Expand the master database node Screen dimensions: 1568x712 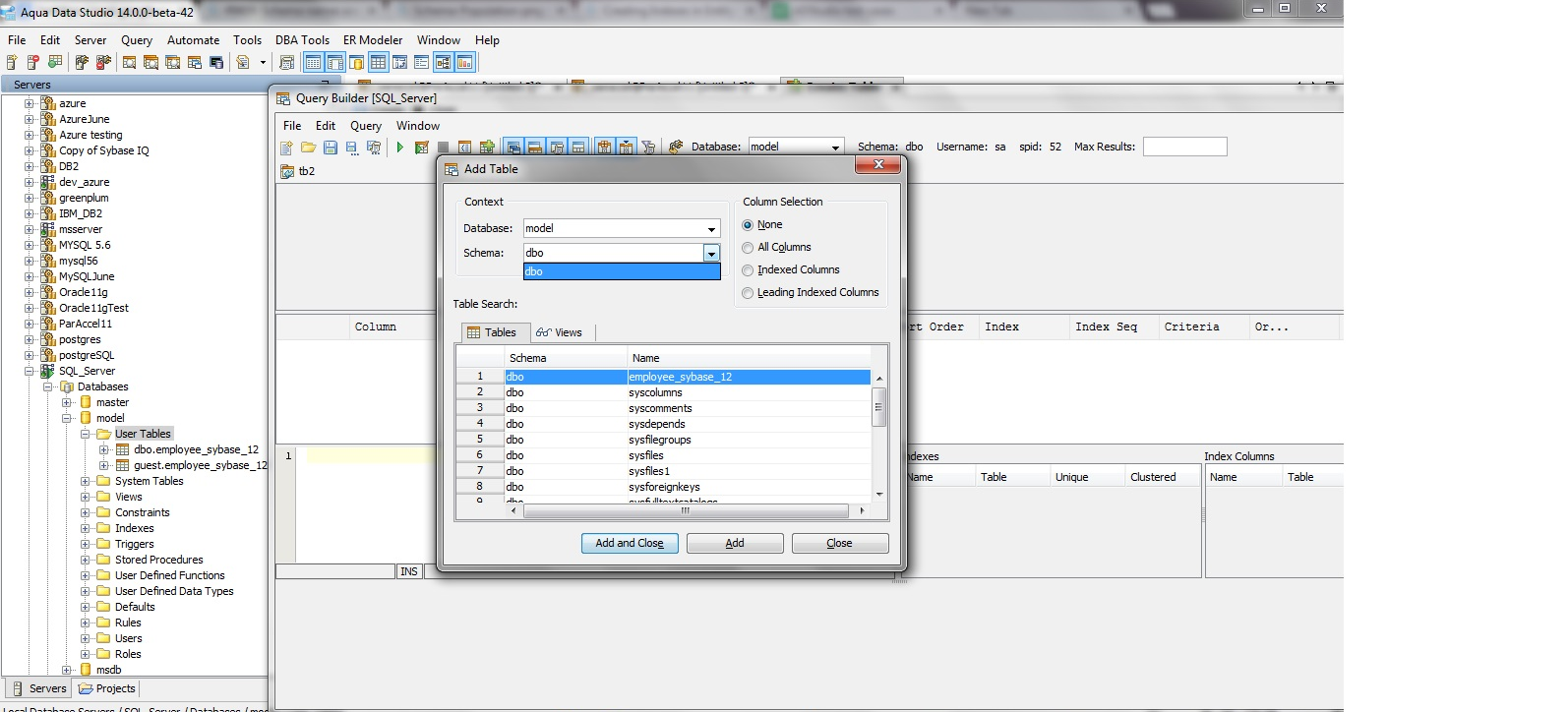66,402
